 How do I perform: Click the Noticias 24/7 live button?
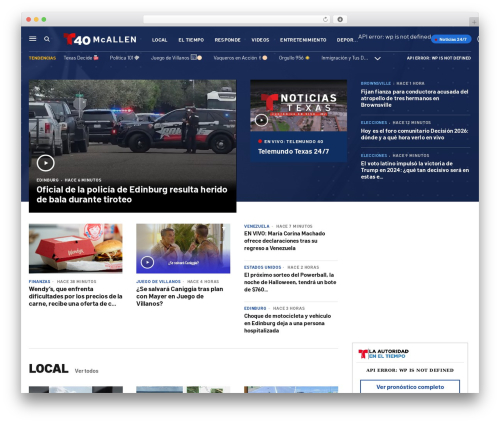point(451,39)
